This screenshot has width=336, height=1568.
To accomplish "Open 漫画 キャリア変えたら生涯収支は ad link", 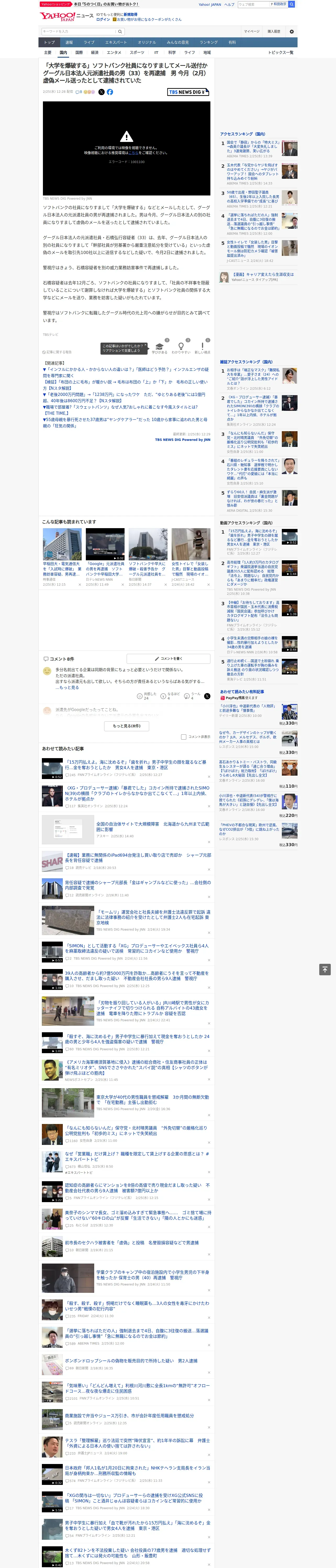I will click(263, 274).
